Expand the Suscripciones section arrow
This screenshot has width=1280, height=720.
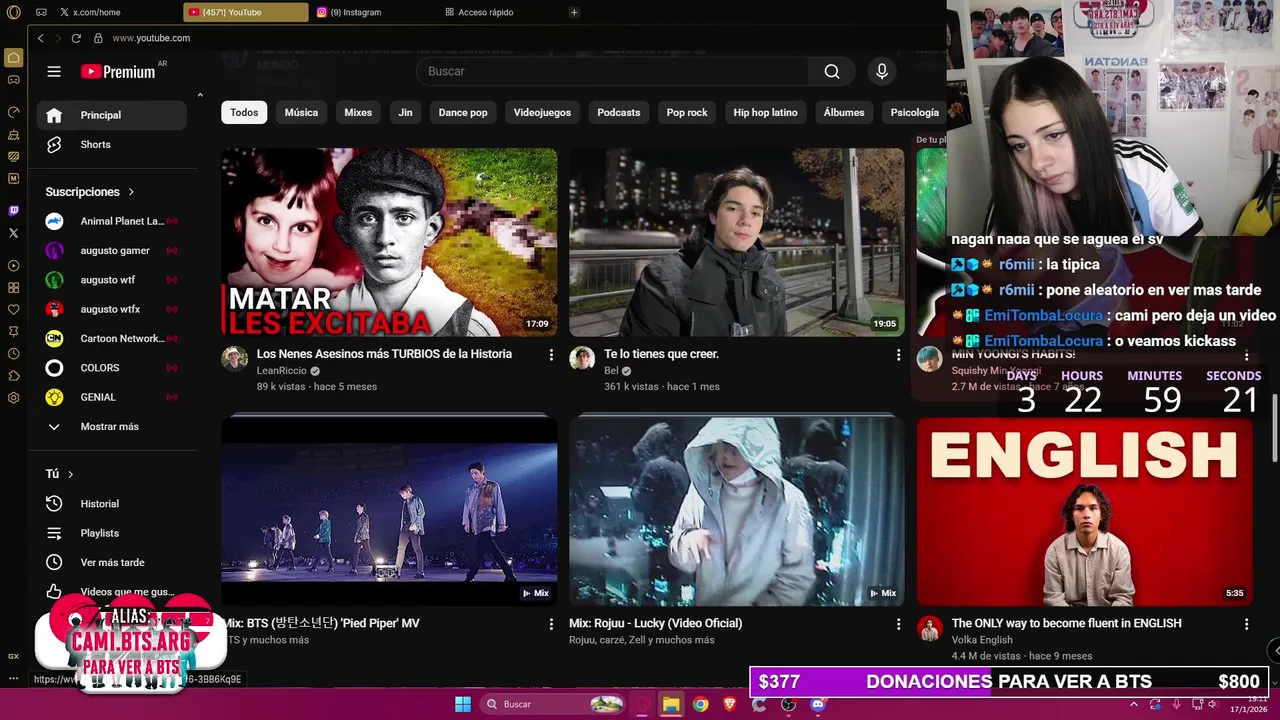(131, 192)
